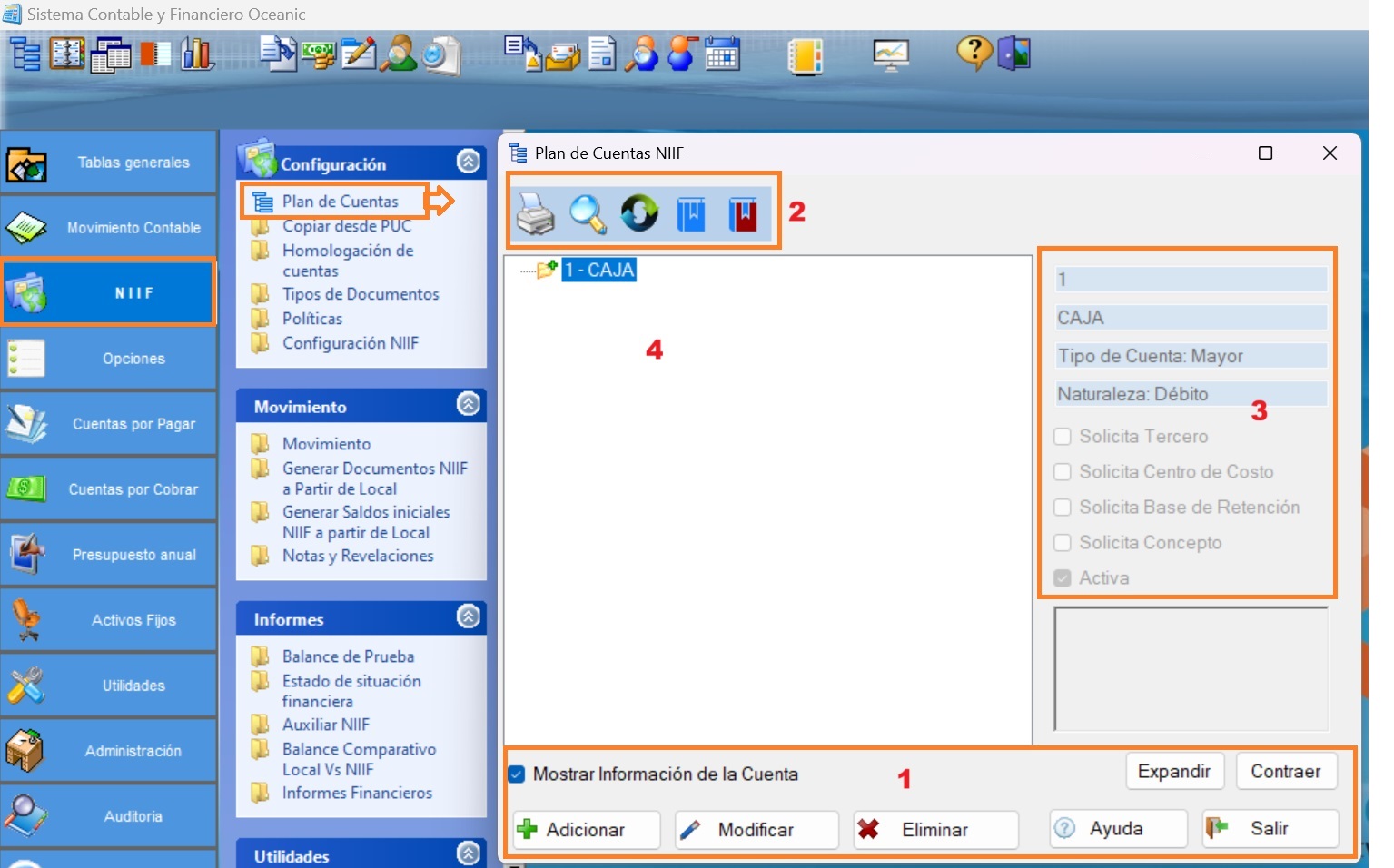
Task: Click the Expandir button
Action: pos(1174,772)
